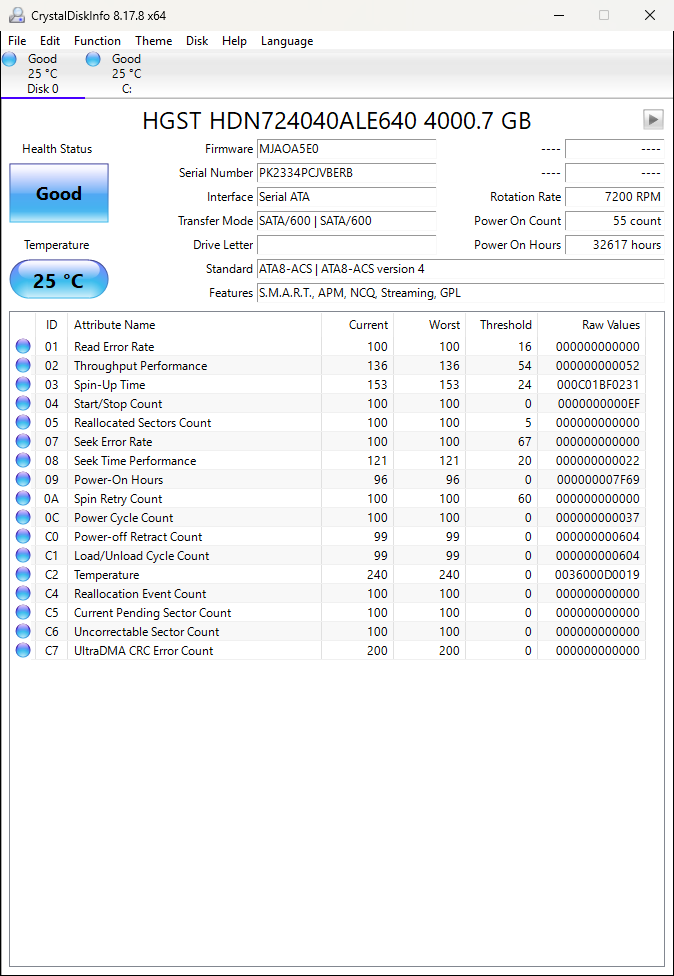The width and height of the screenshot is (674, 976).
Task: Open the Theme menu
Action: tap(153, 41)
